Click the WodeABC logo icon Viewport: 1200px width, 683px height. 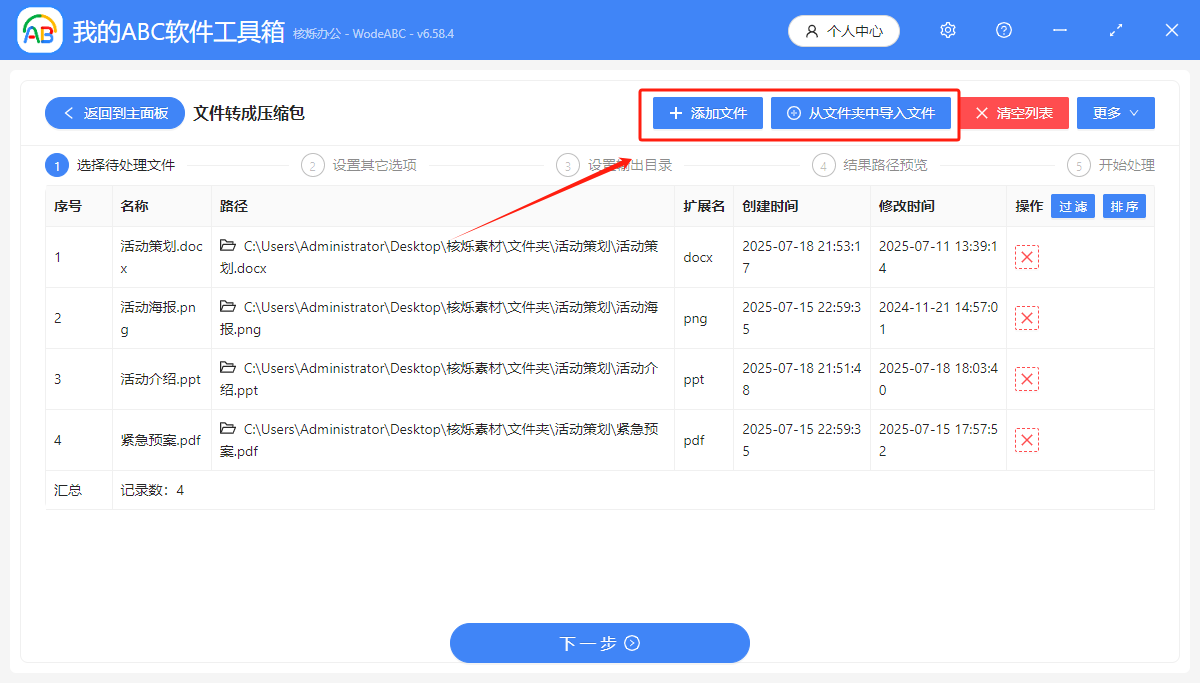pyautogui.click(x=39, y=30)
